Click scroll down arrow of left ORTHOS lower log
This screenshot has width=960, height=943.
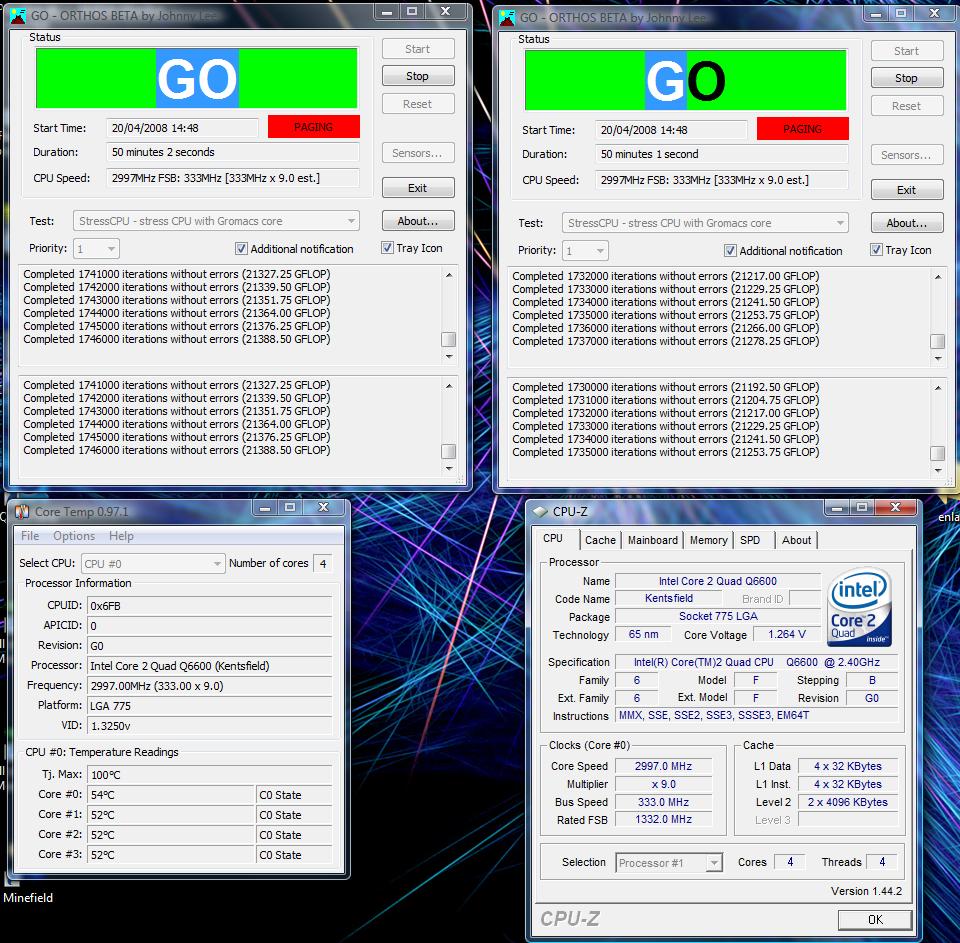point(449,468)
